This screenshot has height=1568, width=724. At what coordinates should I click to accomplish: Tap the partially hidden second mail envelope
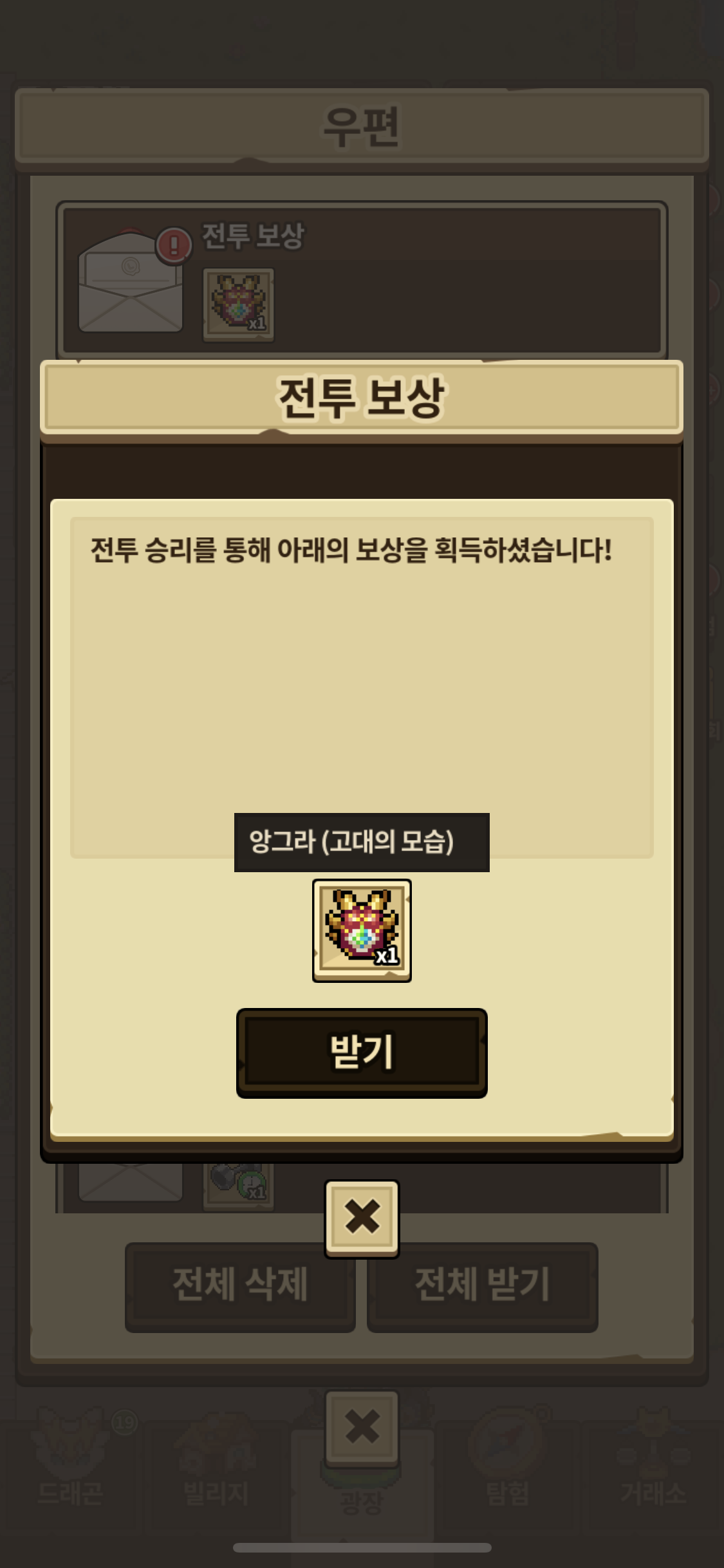(x=131, y=1182)
